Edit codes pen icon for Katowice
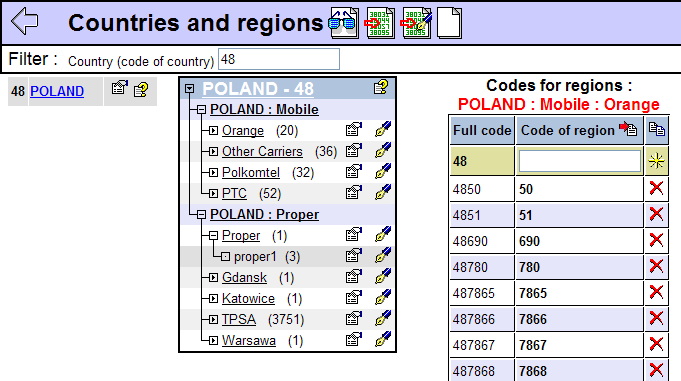This screenshot has width=681, height=381. [x=383, y=297]
